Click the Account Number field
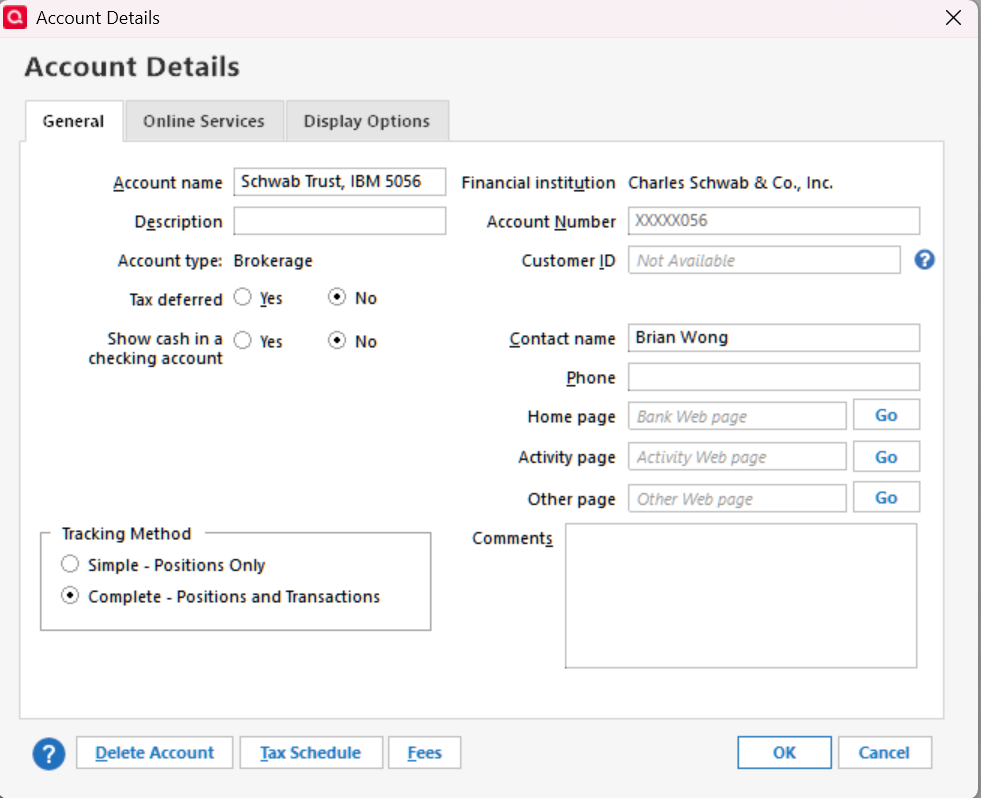Screen dimensions: 981x798 click(x=774, y=221)
